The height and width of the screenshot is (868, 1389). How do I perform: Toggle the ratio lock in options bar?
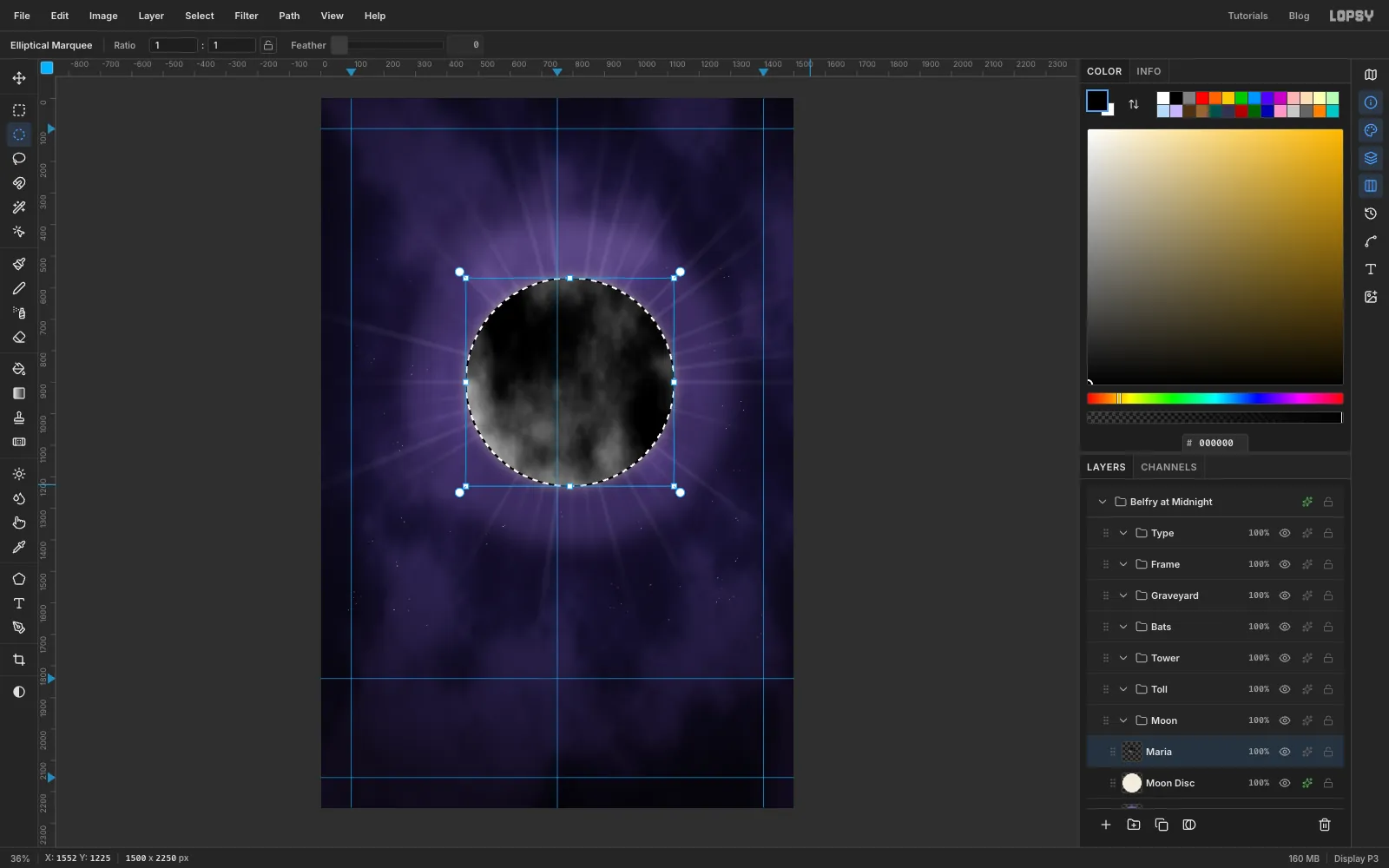268,45
